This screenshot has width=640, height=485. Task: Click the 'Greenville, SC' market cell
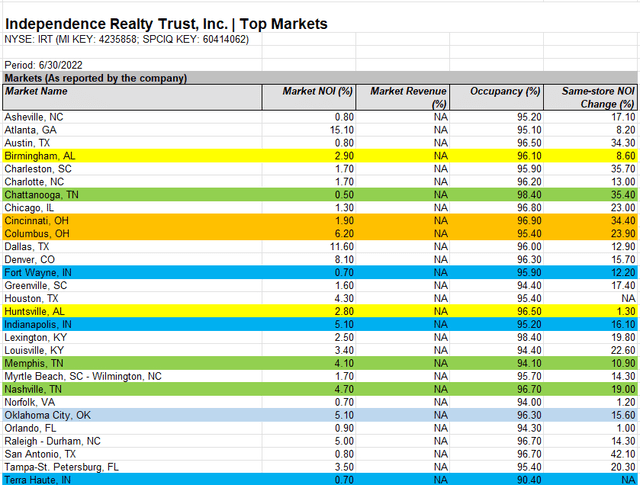coord(132,285)
